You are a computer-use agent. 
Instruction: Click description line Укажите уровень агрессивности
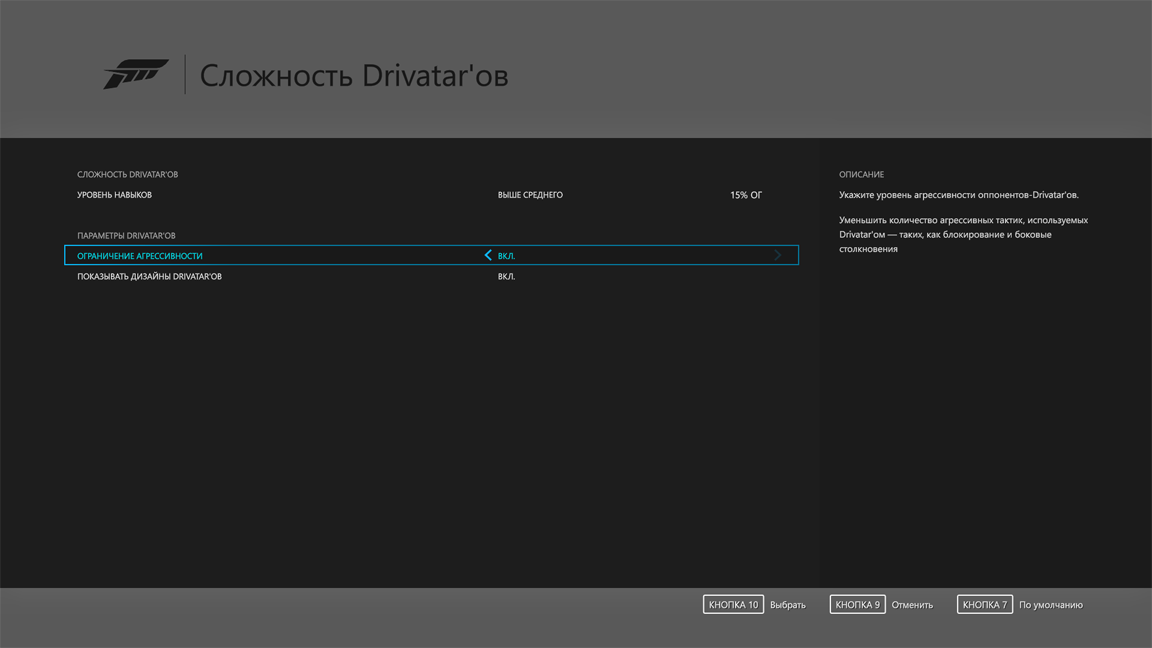[x=959, y=195]
